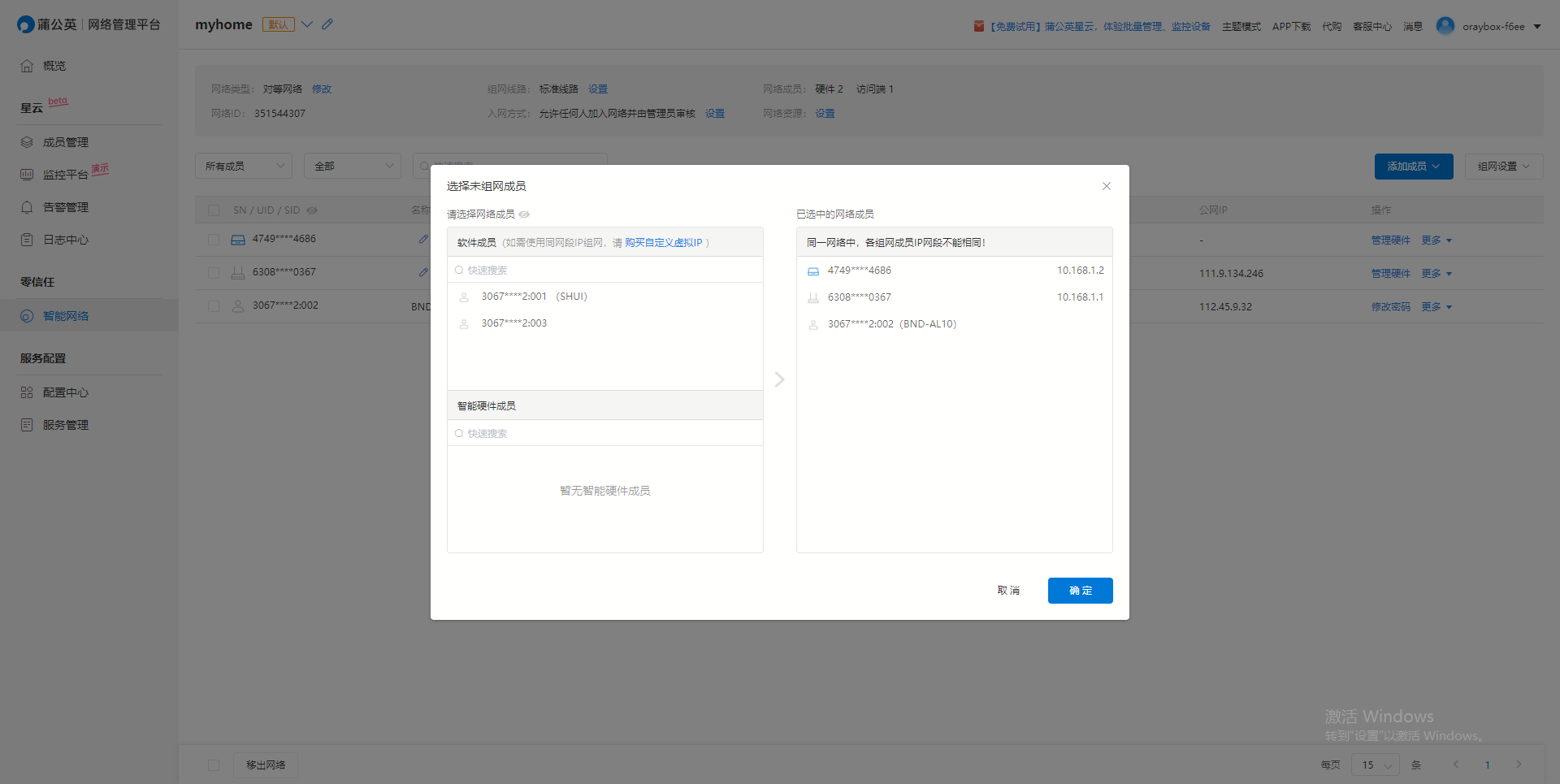Screen dimensions: 1560x784
Task: Check the box for row 6308****0367
Action: [x=214, y=273]
